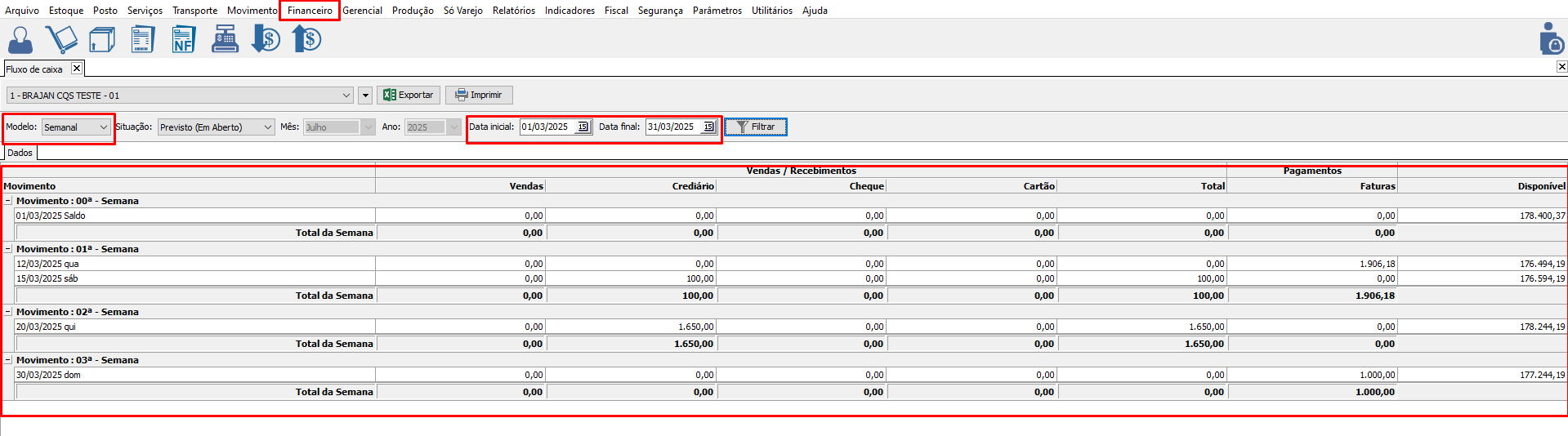Click the hand truck cart icon
The height and width of the screenshot is (436, 1568).
[x=61, y=39]
